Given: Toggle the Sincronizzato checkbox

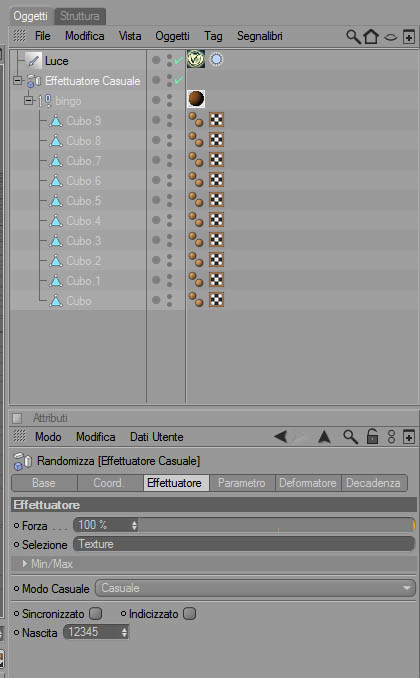Looking at the screenshot, I should pos(96,614).
